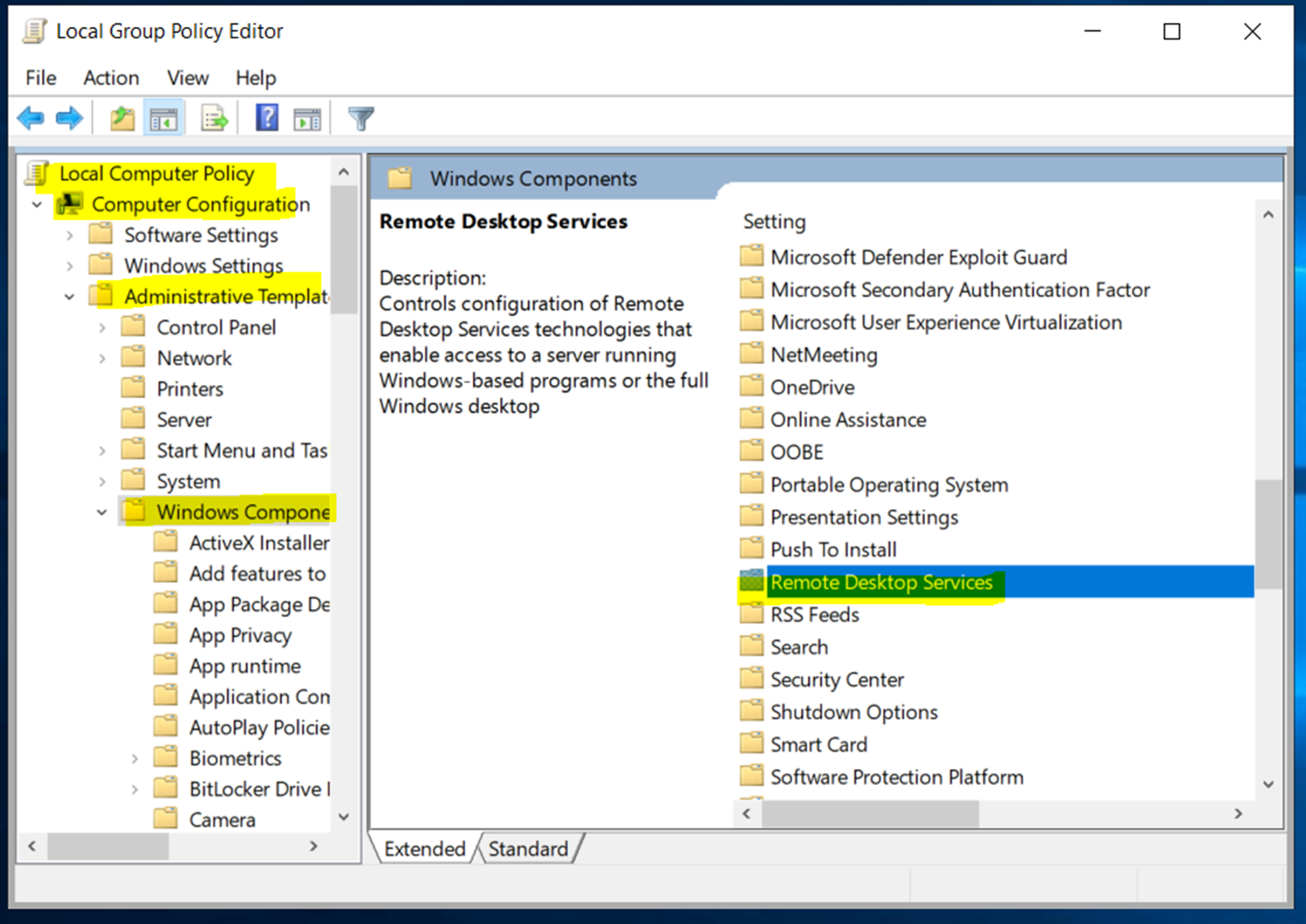The width and height of the screenshot is (1306, 924).
Task: Select Online Assistance in the list
Action: (x=847, y=419)
